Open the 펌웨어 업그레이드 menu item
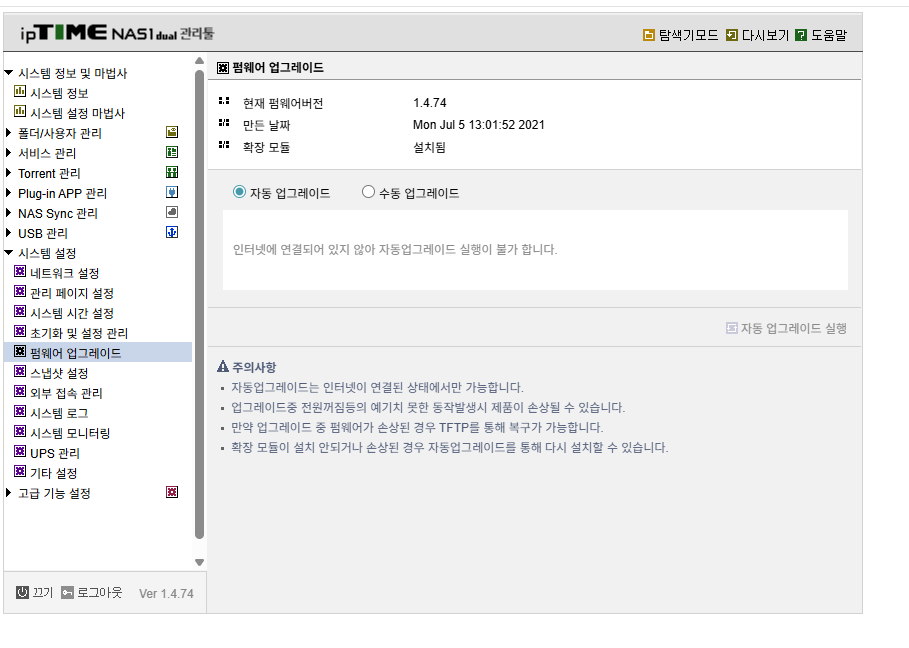Screen dimensions: 909x648 75,353
